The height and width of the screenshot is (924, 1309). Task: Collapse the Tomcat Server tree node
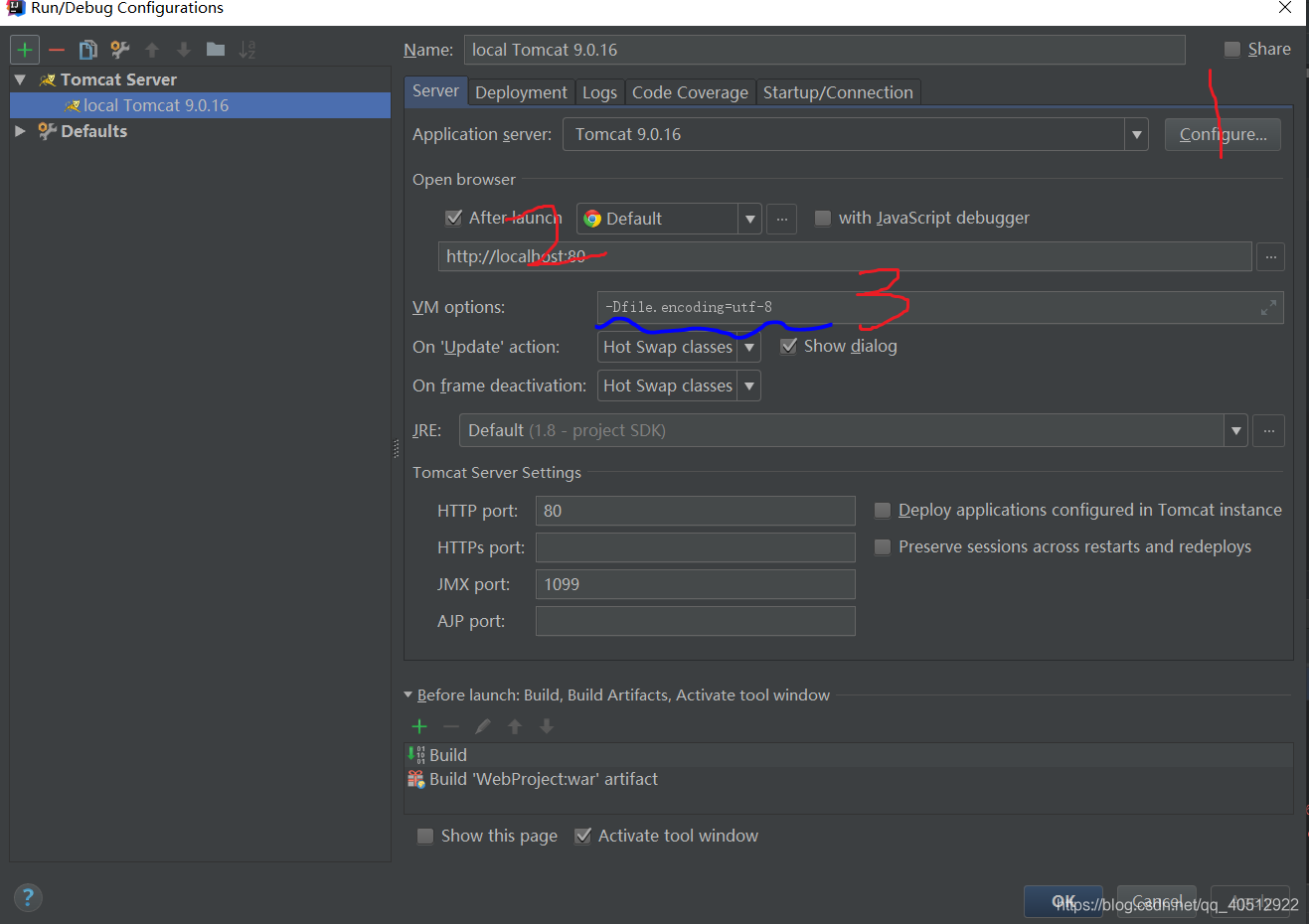tap(21, 79)
